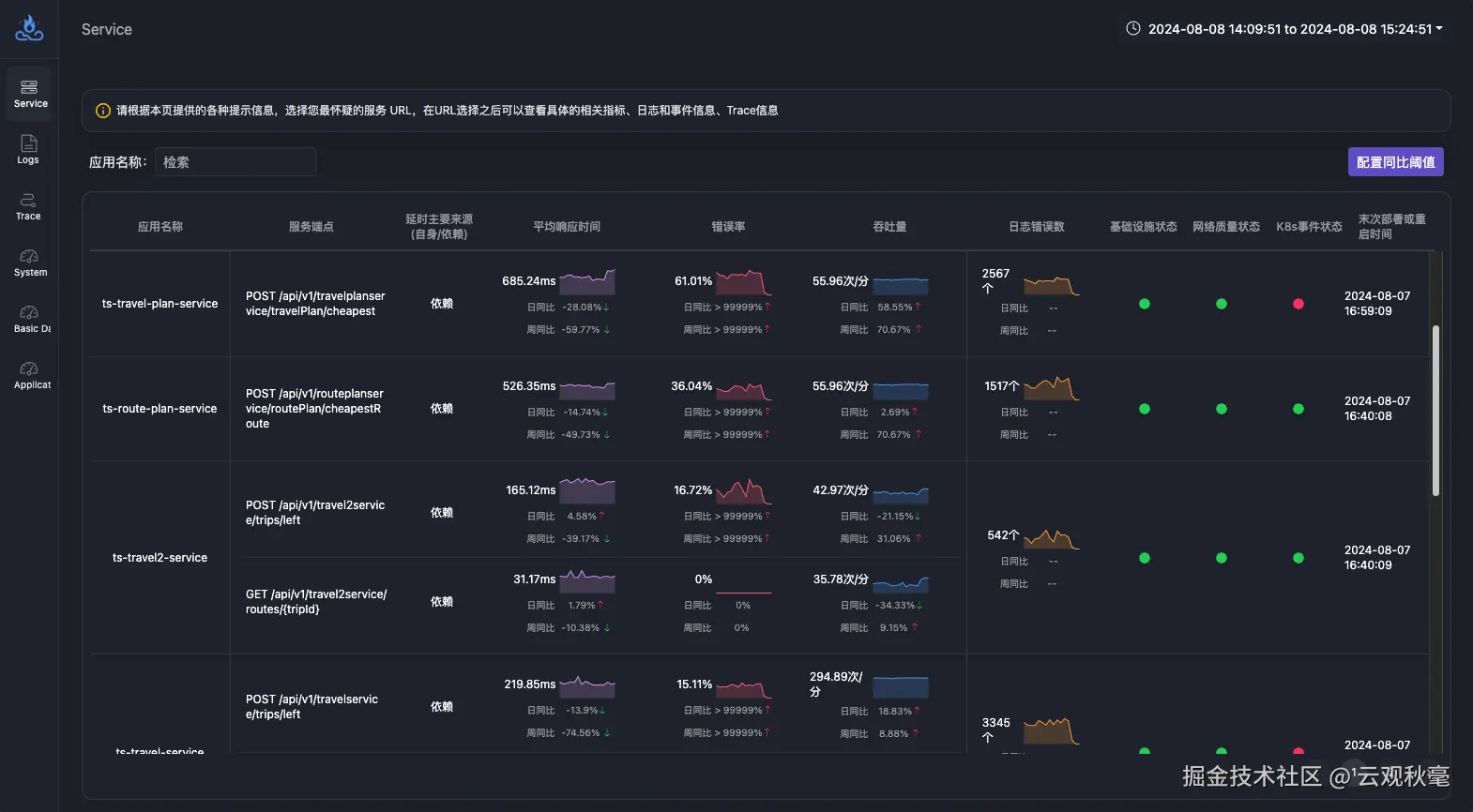Open the 61.01% error rate chart
Image resolution: width=1473 pixels, height=812 pixels.
(744, 281)
